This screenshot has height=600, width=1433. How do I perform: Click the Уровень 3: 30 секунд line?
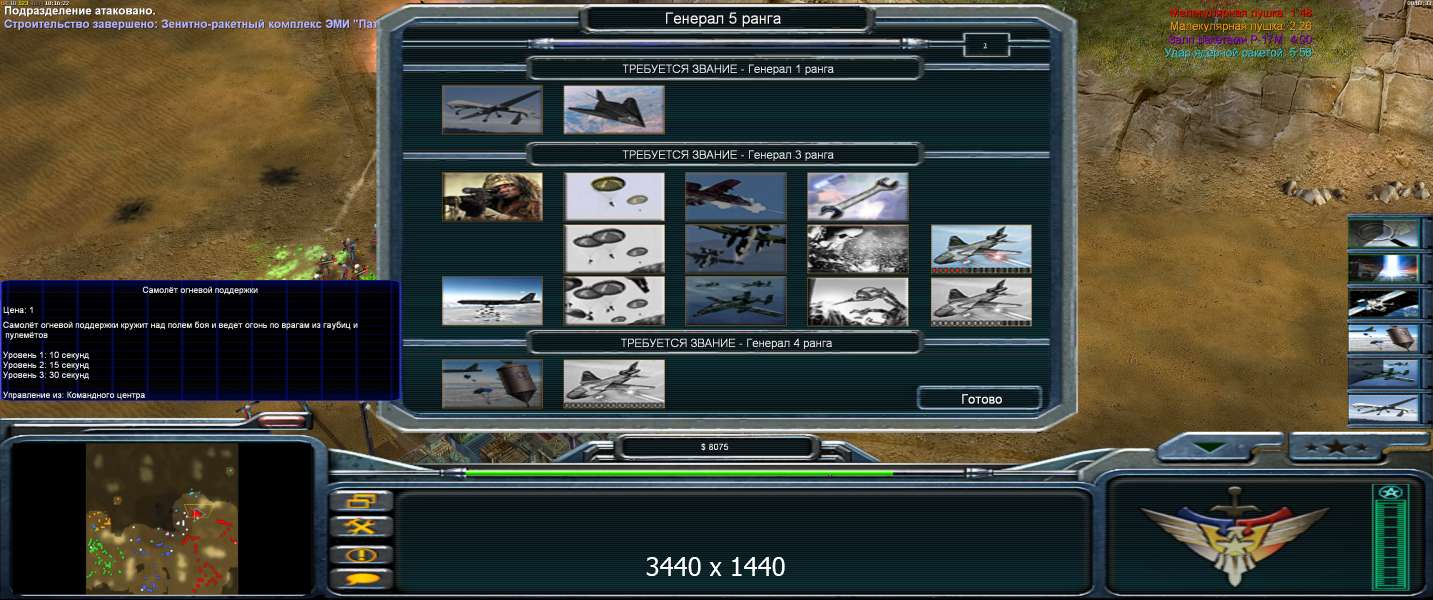pyautogui.click(x=46, y=375)
